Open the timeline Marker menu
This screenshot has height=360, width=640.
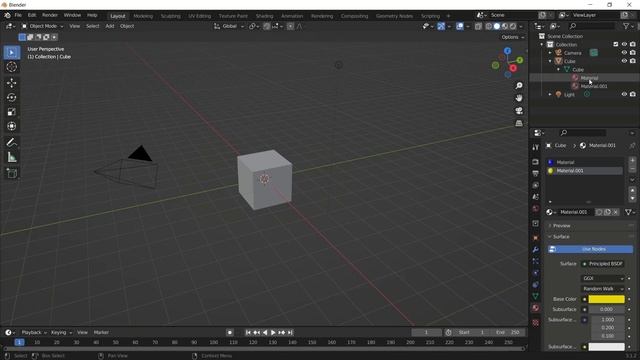[x=101, y=333]
